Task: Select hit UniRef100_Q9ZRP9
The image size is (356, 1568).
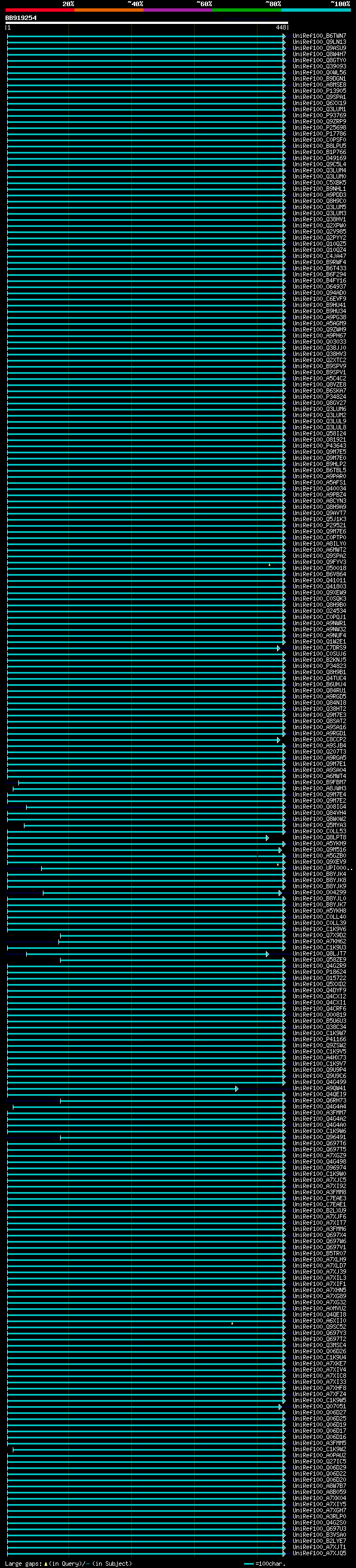Action: (319, 121)
